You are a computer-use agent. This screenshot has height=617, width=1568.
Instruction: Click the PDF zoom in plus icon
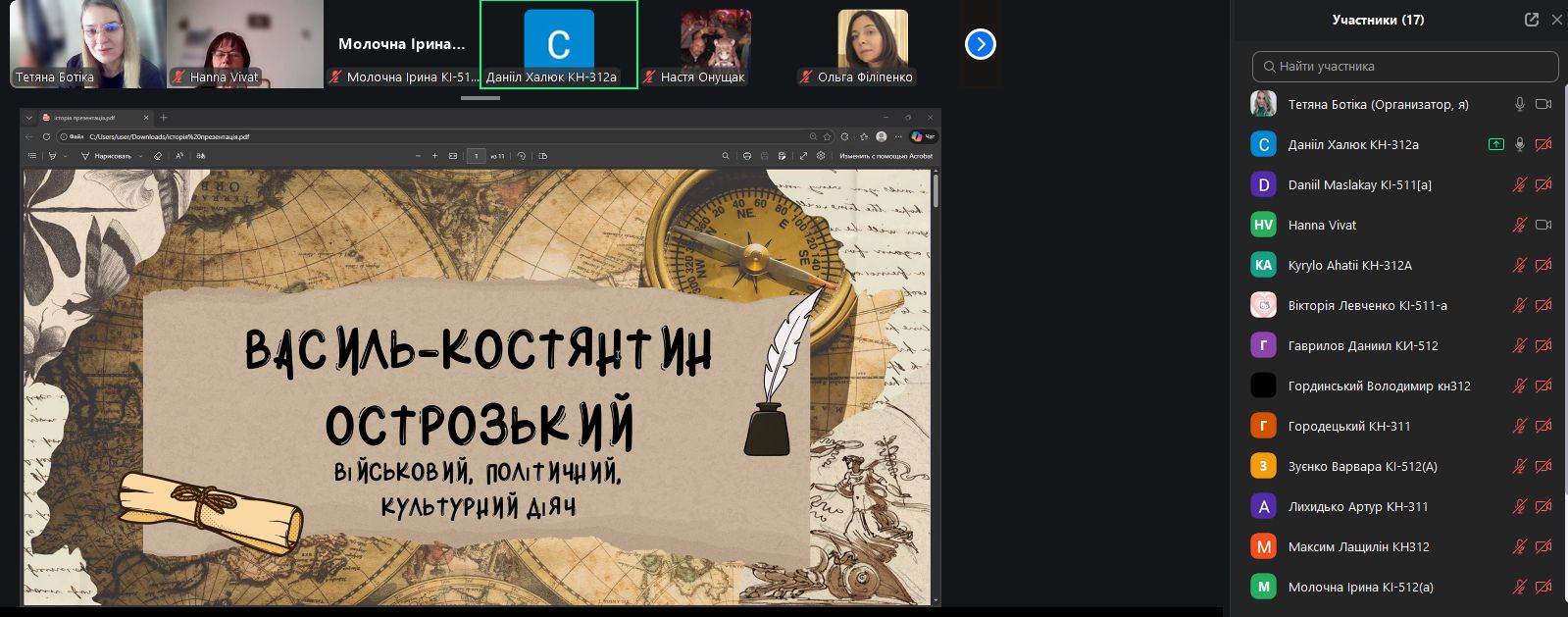point(435,156)
